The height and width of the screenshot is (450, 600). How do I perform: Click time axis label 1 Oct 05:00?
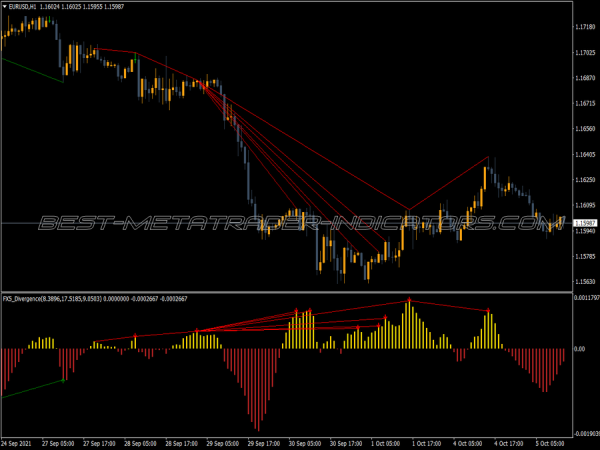point(386,444)
